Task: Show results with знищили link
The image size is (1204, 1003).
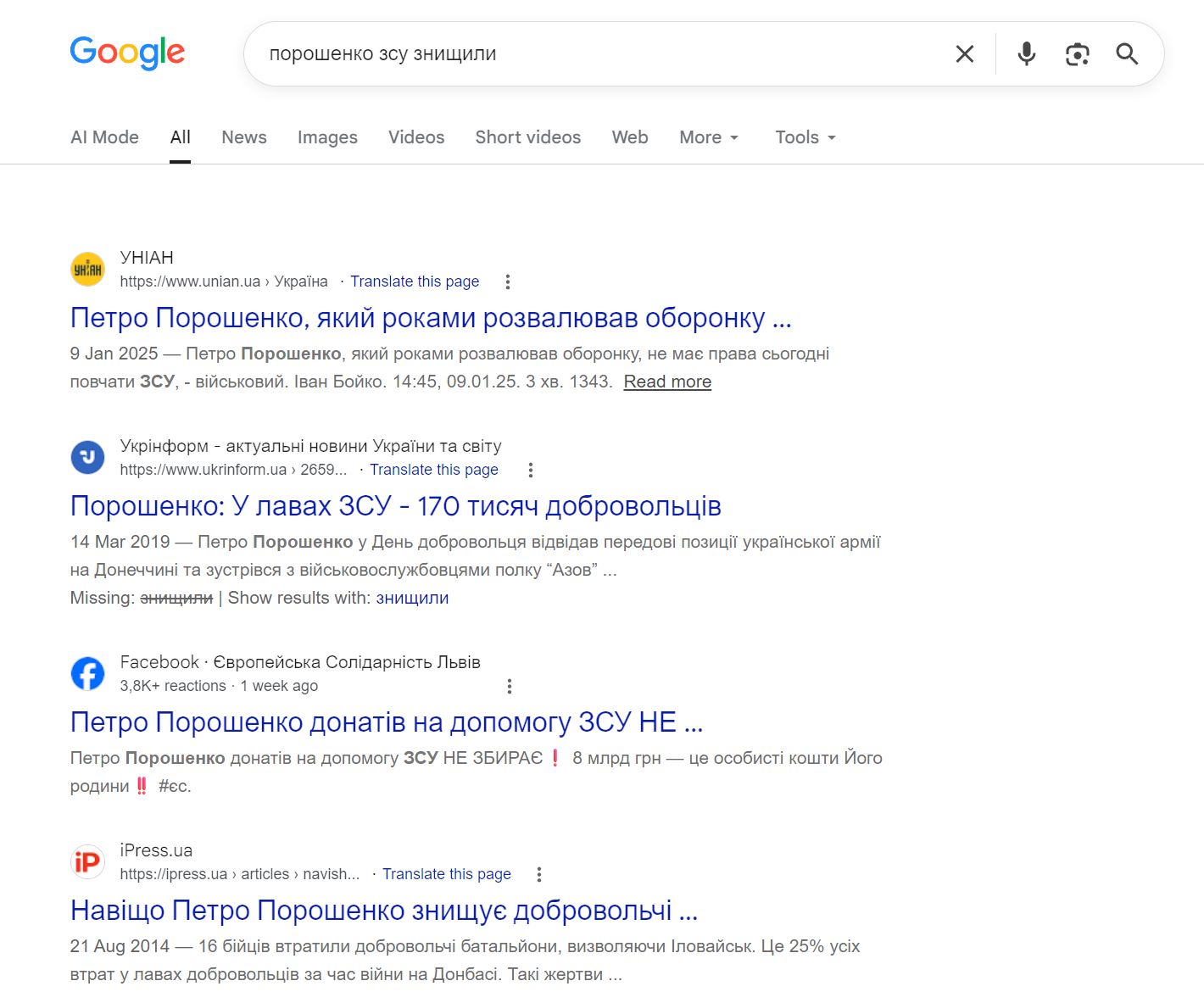Action: point(412,598)
